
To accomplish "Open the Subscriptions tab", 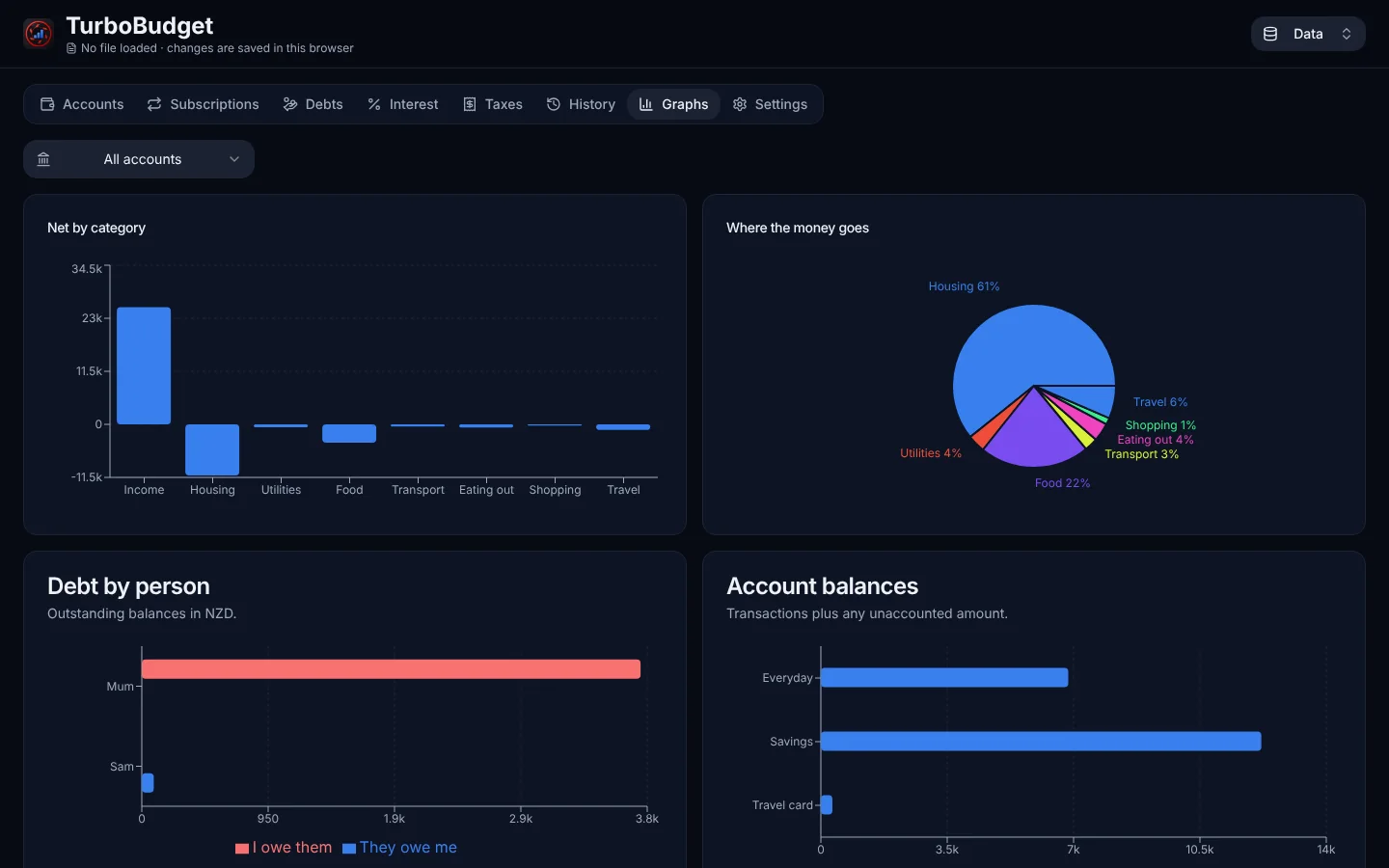I will click(x=204, y=104).
